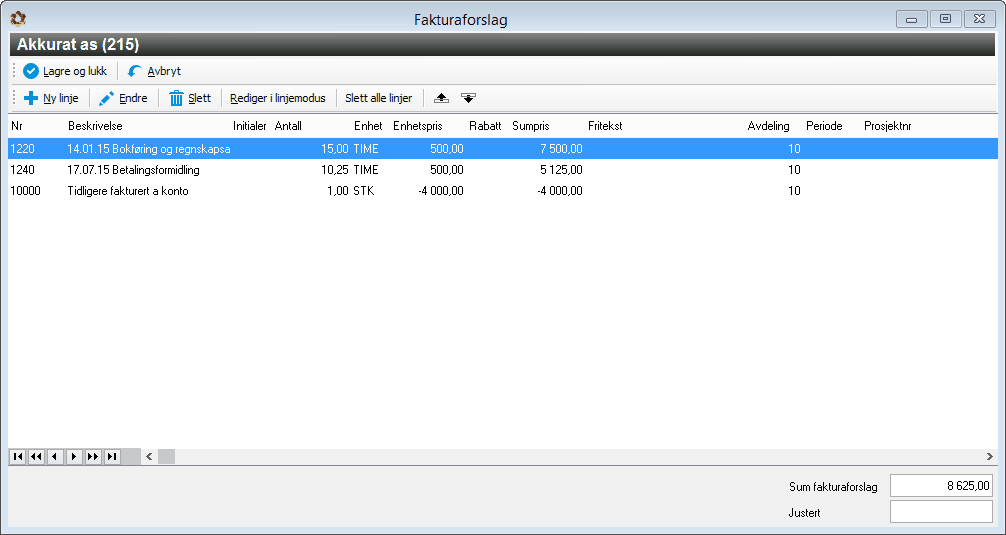
Task: Click the Beskrivelse column header
Action: pyautogui.click(x=95, y=126)
